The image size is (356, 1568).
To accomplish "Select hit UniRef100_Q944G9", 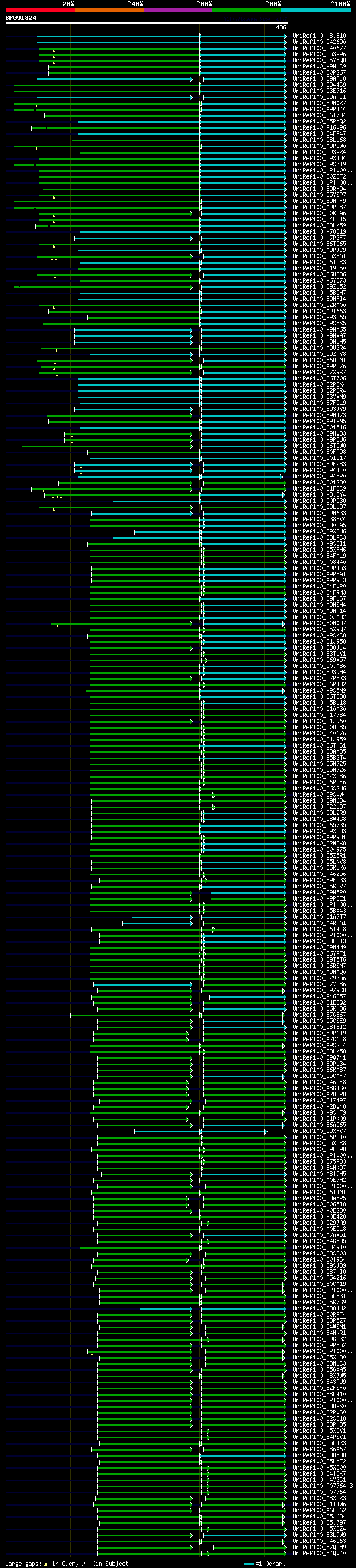I will point(319,85).
